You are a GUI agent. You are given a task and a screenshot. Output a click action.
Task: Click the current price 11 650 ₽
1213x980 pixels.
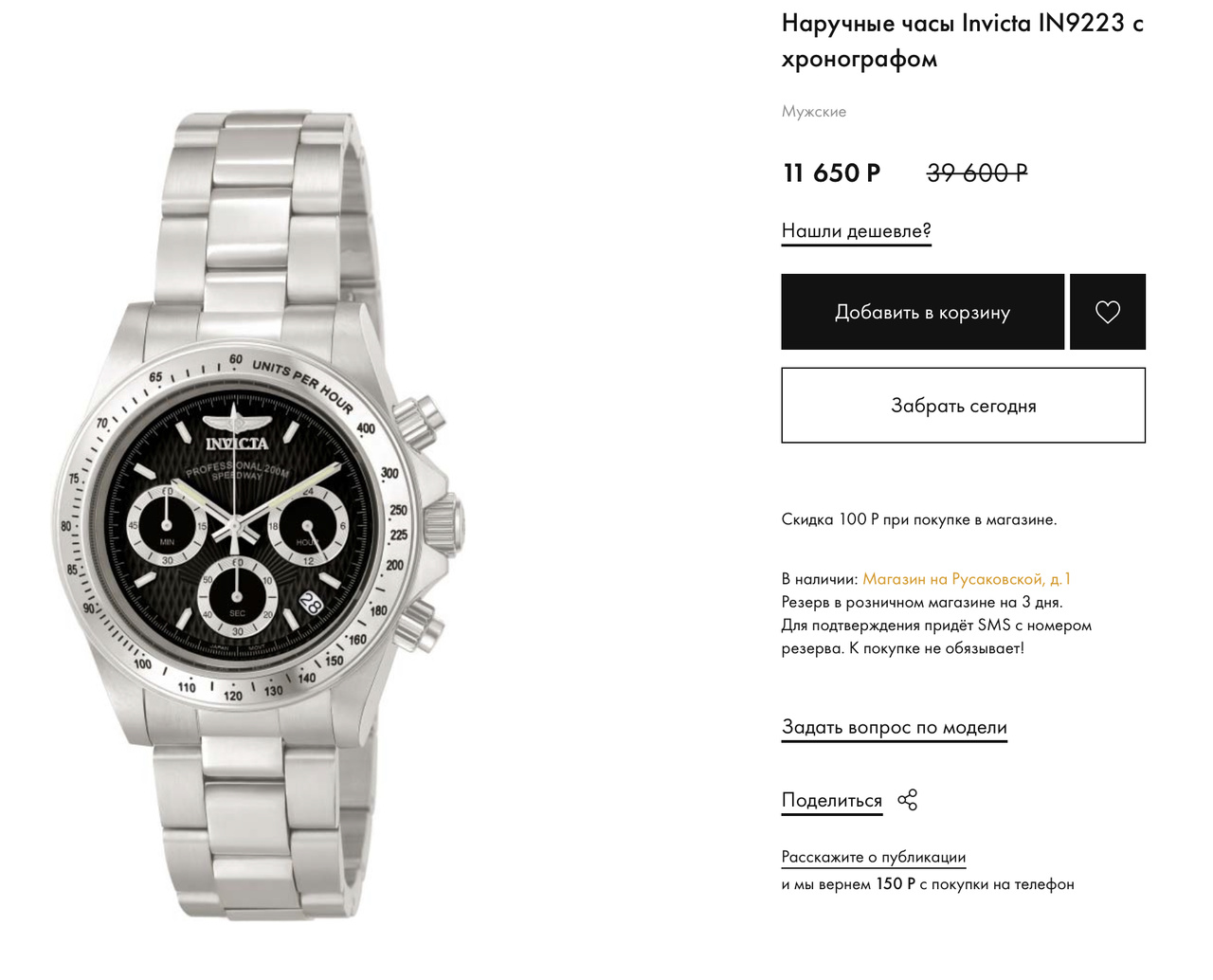tap(831, 173)
